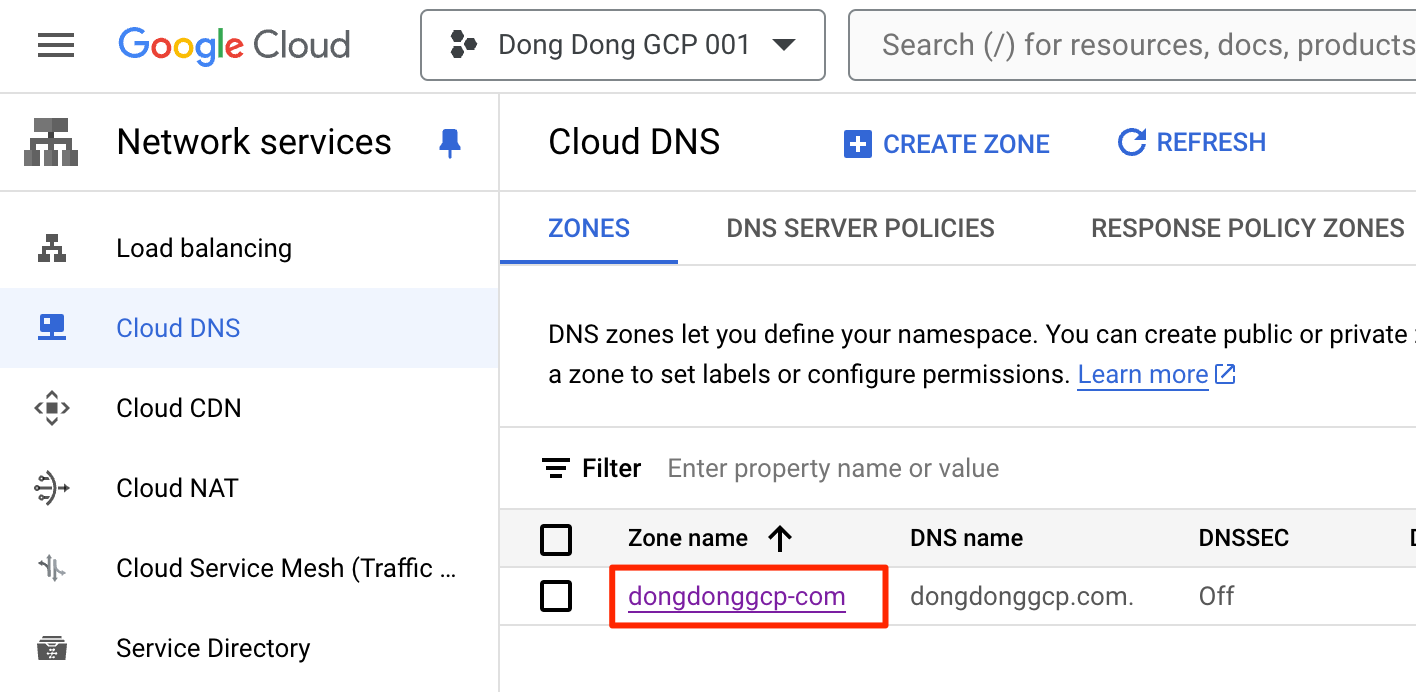Open the hamburger navigation menu
The width and height of the screenshot is (1416, 692).
(x=56, y=45)
